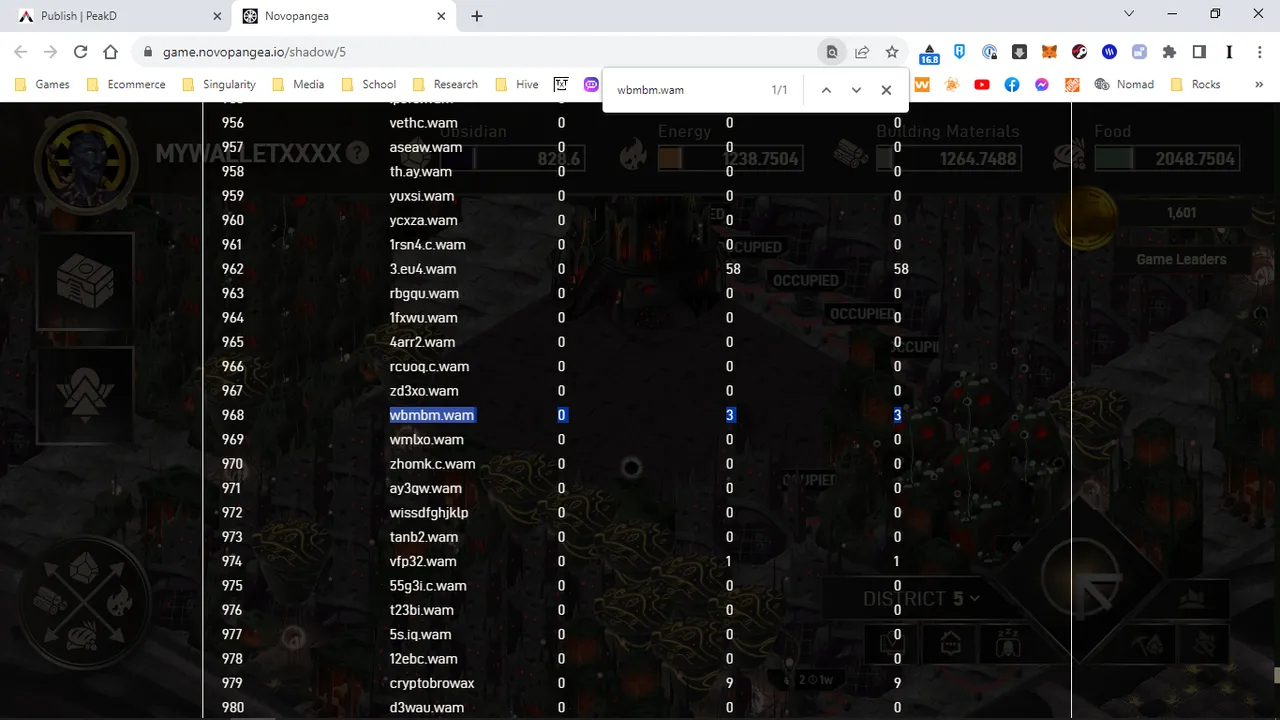Go to next find result
The image size is (1280, 720).
click(856, 90)
